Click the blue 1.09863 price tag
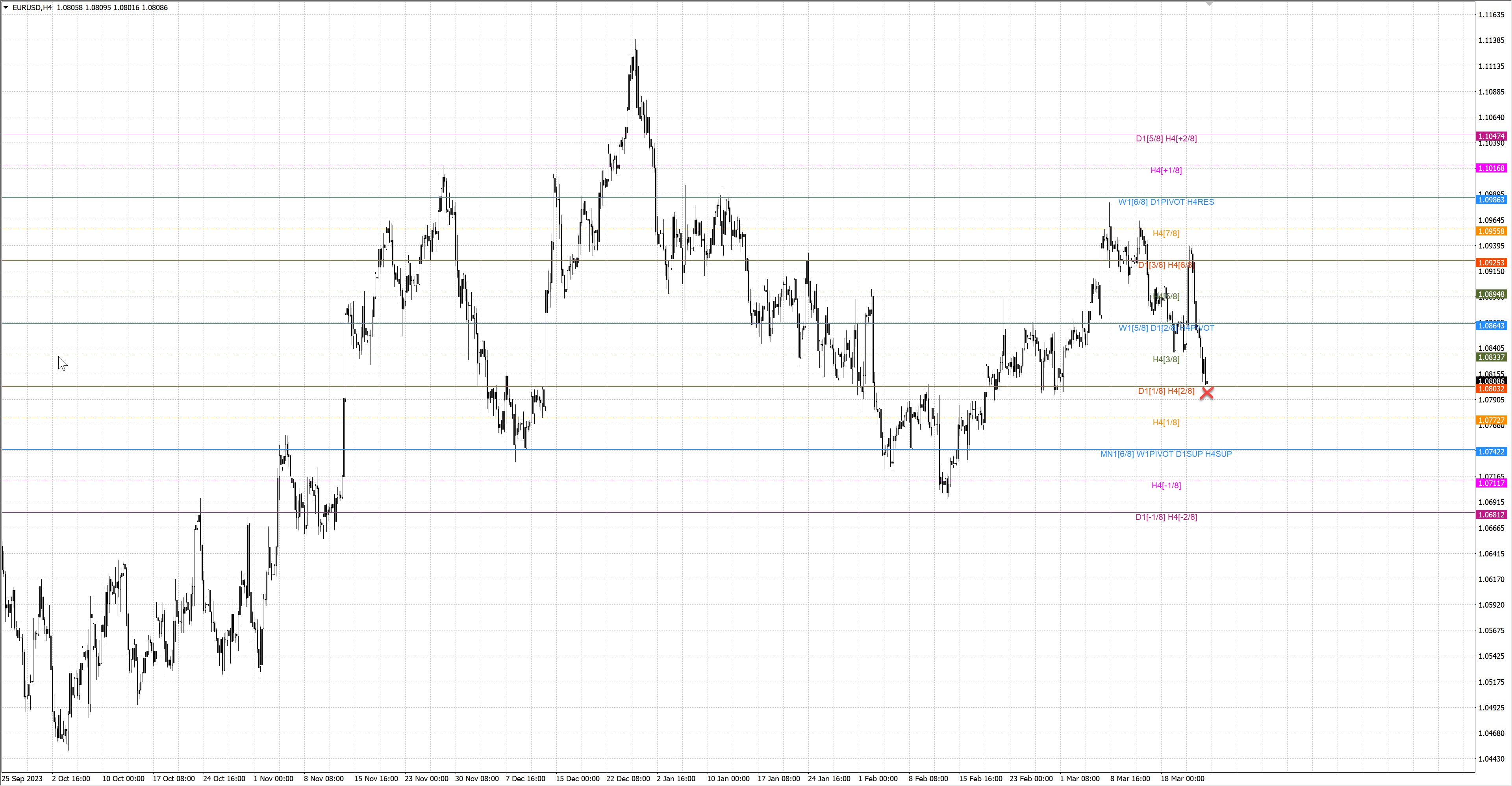 click(x=1491, y=200)
